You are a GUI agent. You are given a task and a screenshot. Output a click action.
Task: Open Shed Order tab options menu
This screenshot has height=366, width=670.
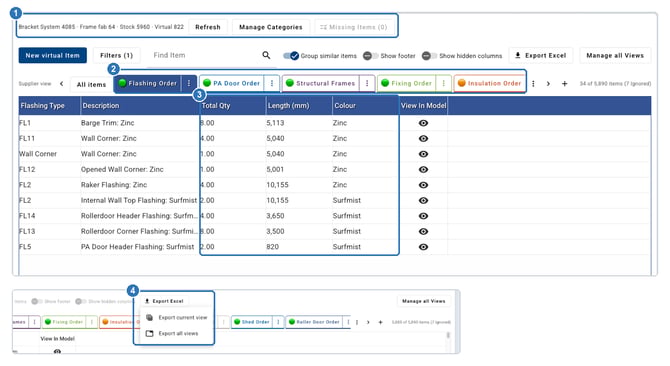[x=278, y=322]
